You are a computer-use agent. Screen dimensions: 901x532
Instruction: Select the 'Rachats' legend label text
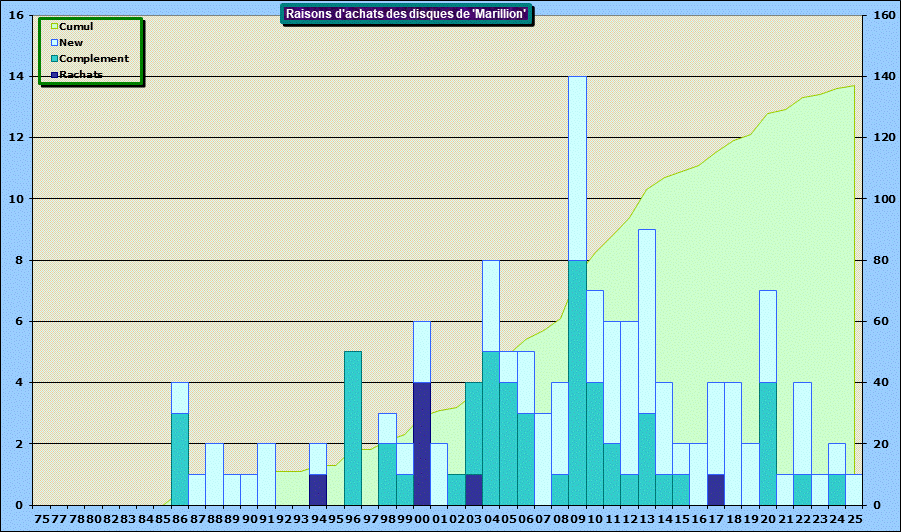click(x=81, y=75)
